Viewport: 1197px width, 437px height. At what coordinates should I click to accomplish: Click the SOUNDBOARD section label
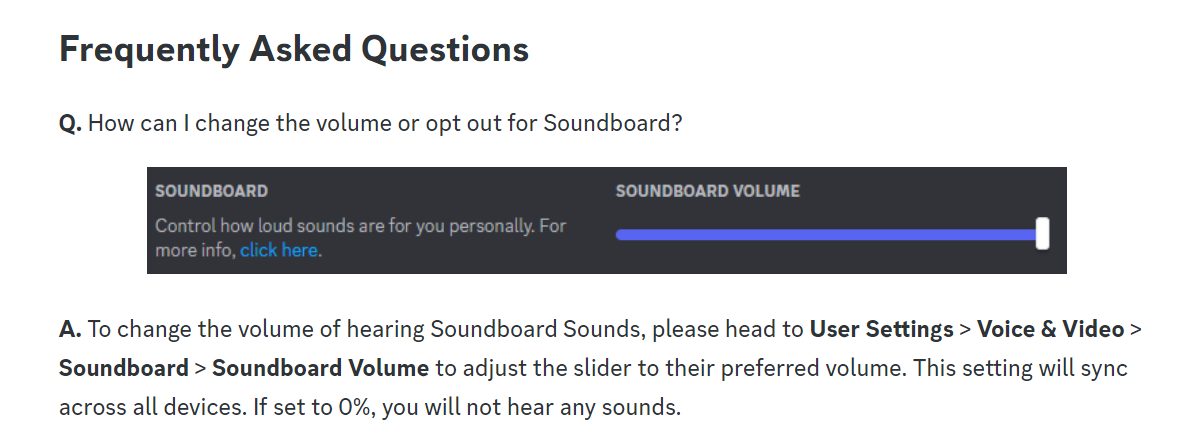211,191
